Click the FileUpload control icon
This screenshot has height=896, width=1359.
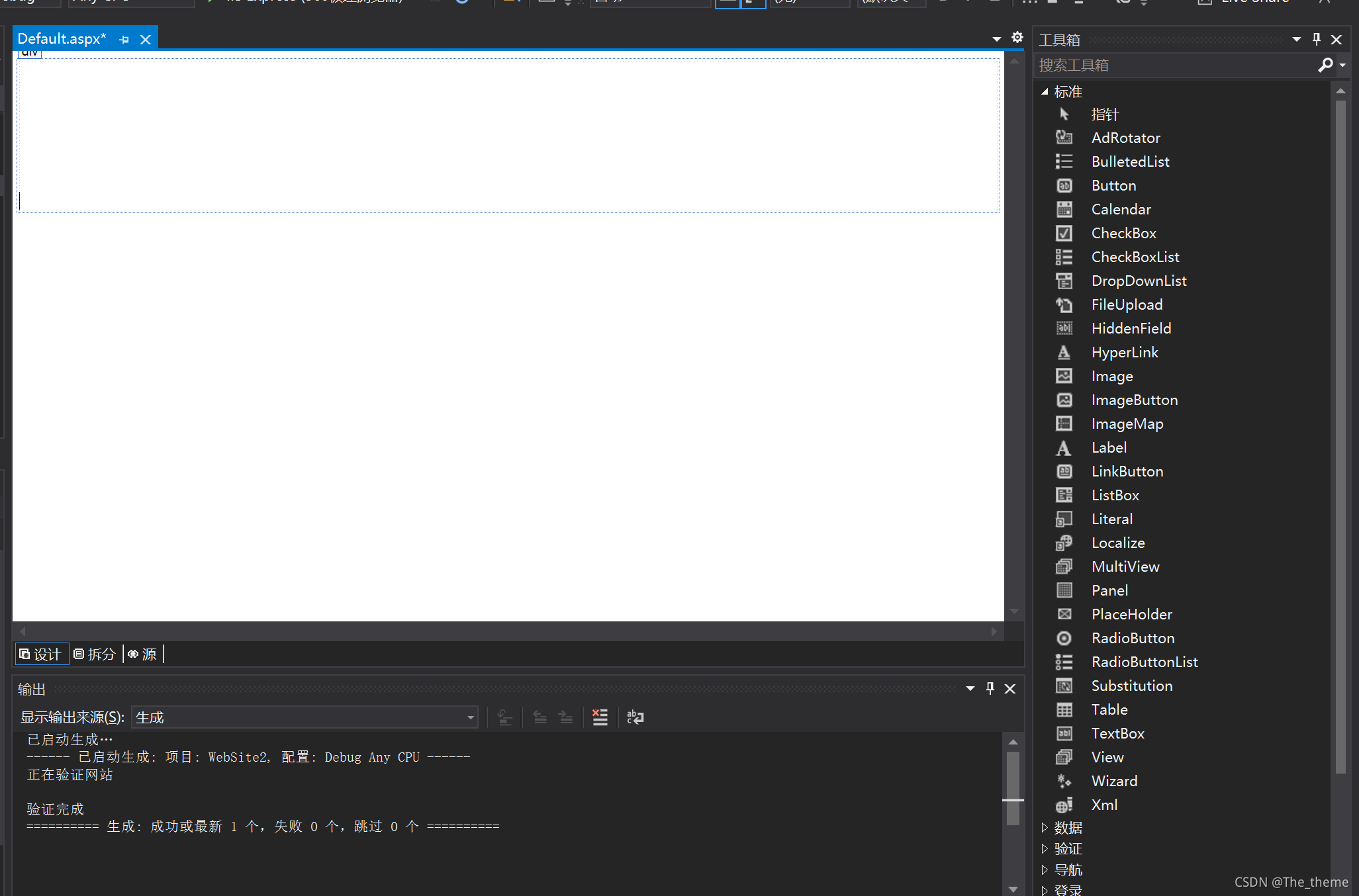(1064, 304)
